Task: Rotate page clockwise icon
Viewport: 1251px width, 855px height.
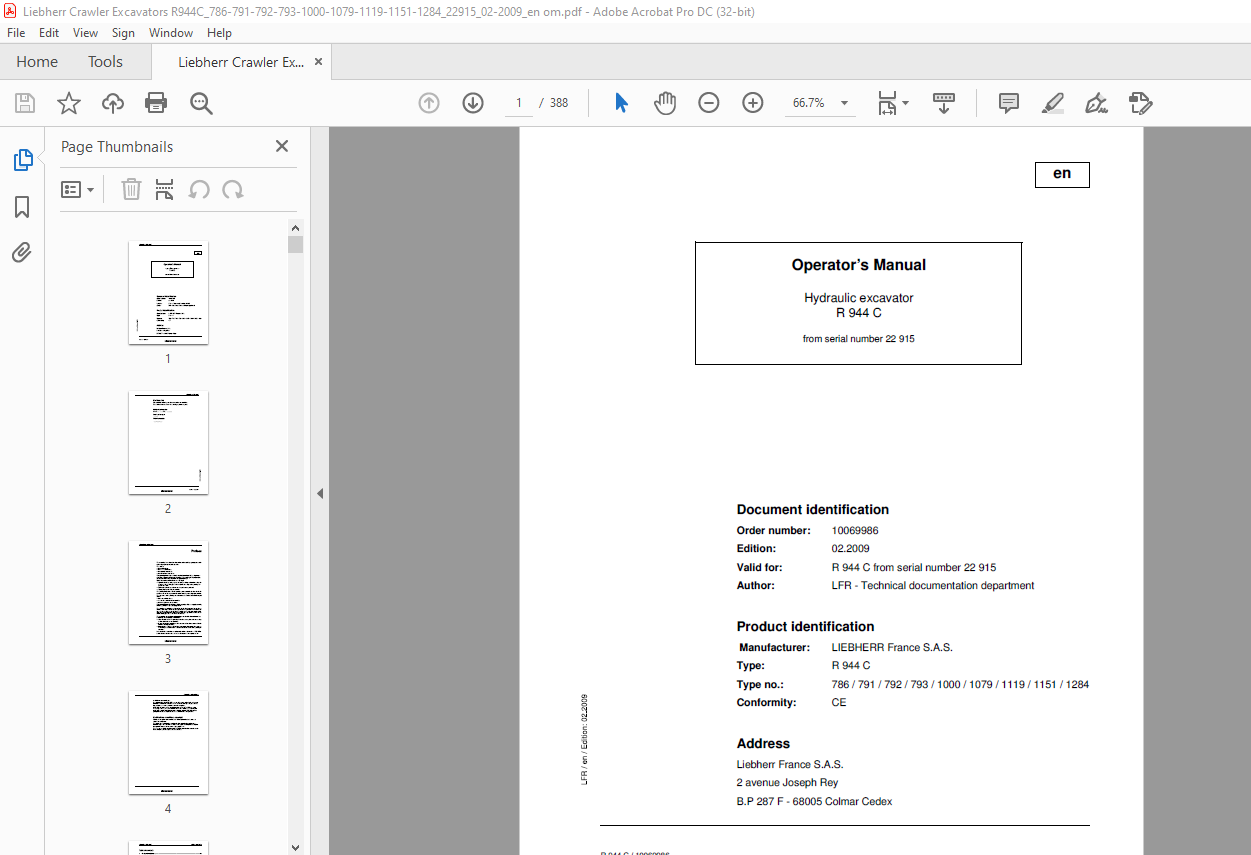Action: click(233, 189)
